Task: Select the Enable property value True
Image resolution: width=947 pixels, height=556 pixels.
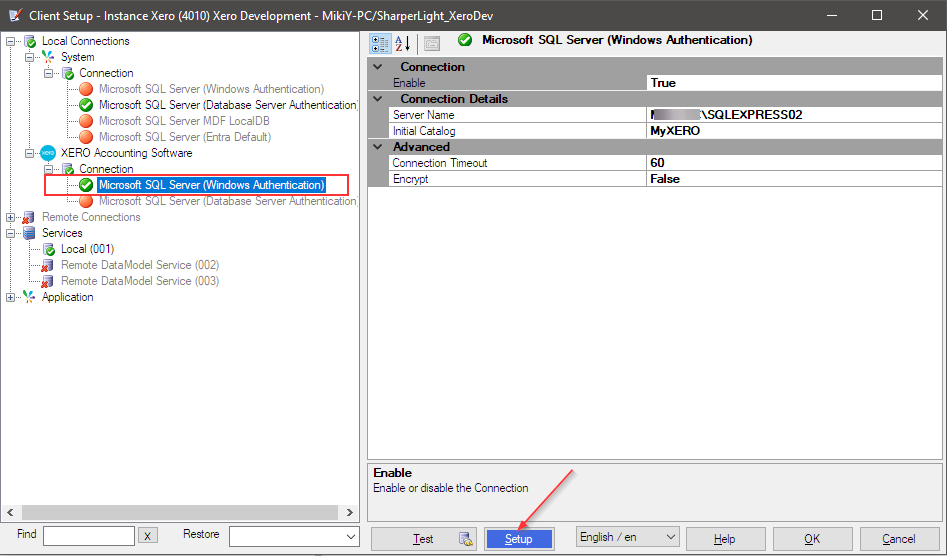Action: click(x=794, y=83)
